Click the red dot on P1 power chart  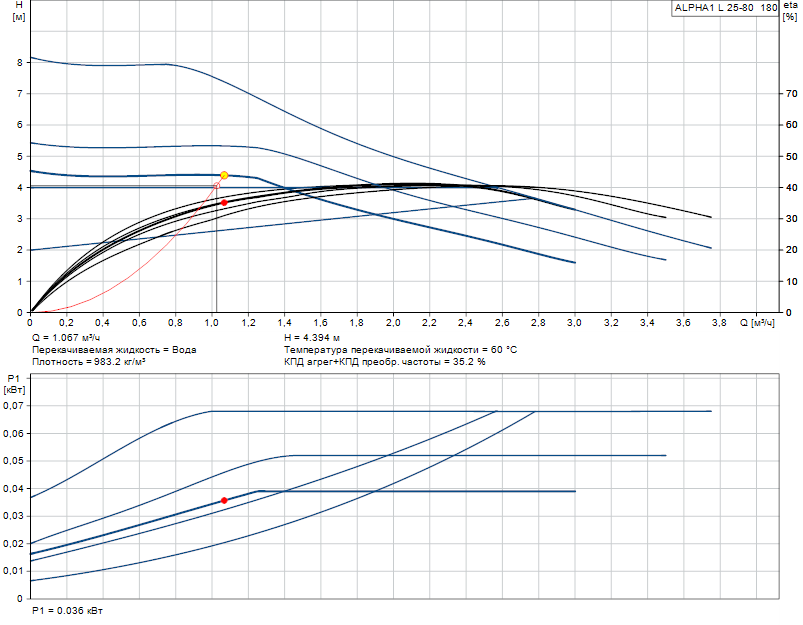[224, 501]
